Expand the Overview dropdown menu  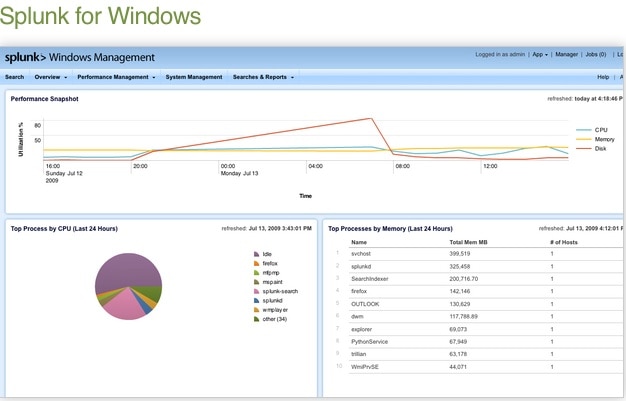51,77
